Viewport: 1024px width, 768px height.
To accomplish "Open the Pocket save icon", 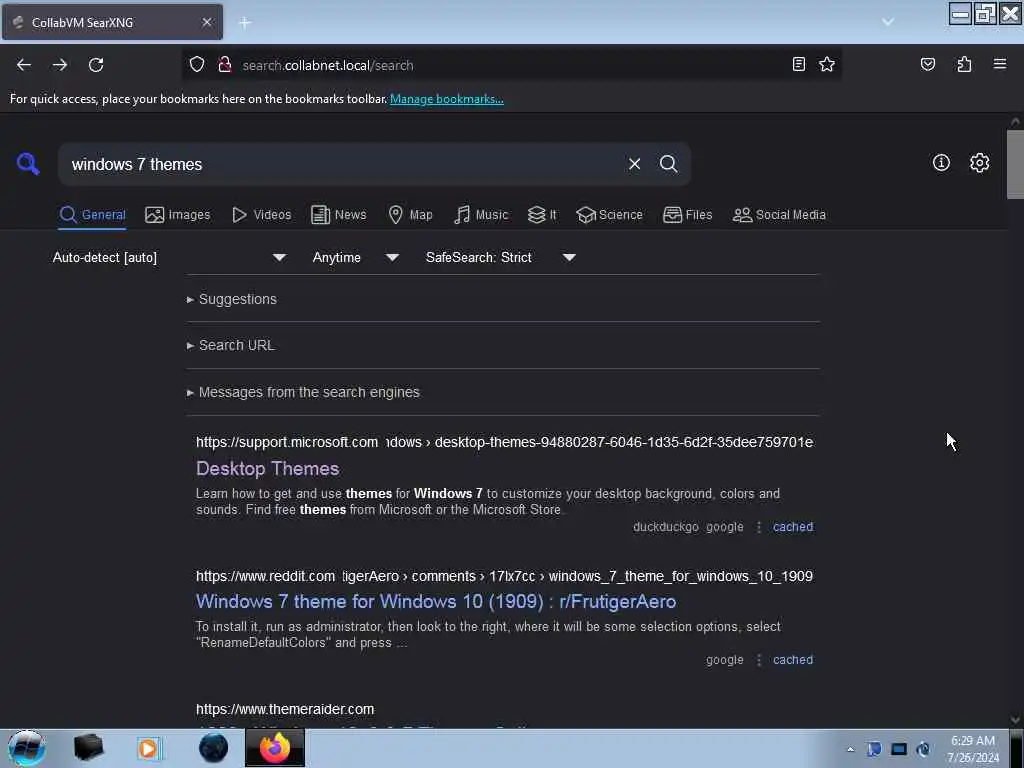I will (x=927, y=64).
